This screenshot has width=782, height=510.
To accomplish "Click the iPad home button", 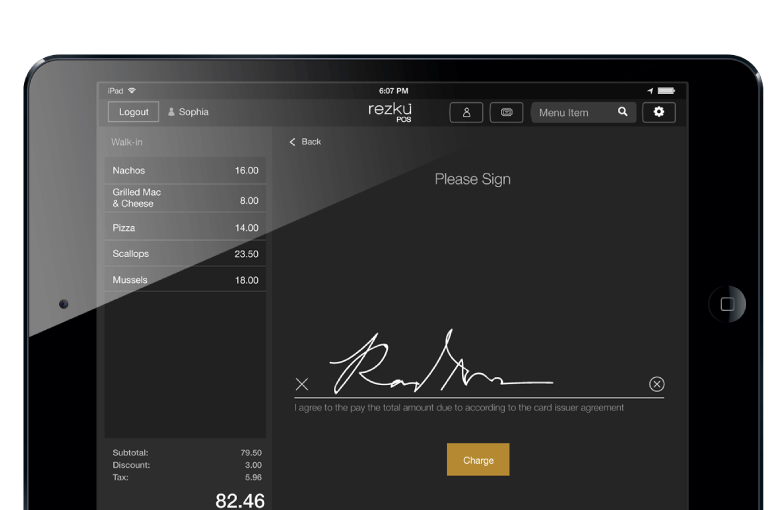I will point(727,304).
